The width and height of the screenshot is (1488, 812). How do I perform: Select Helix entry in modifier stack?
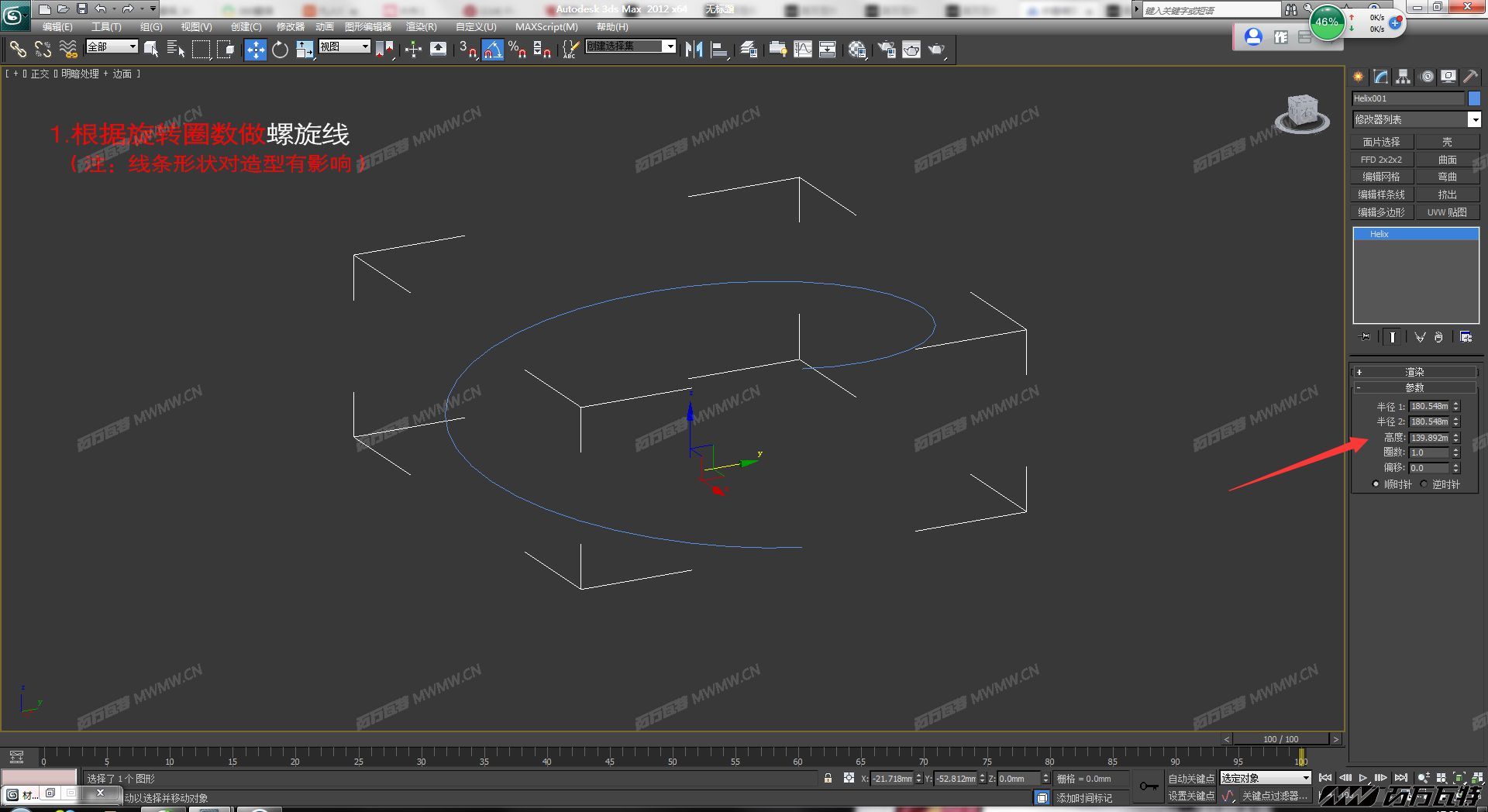pyautogui.click(x=1416, y=234)
